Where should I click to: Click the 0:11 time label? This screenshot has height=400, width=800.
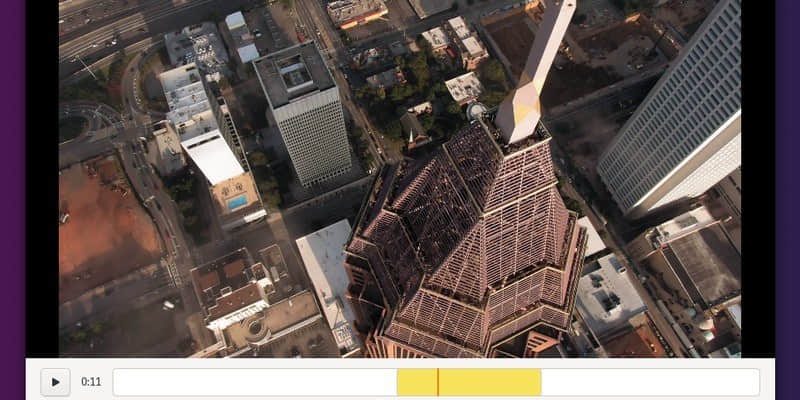pos(91,382)
